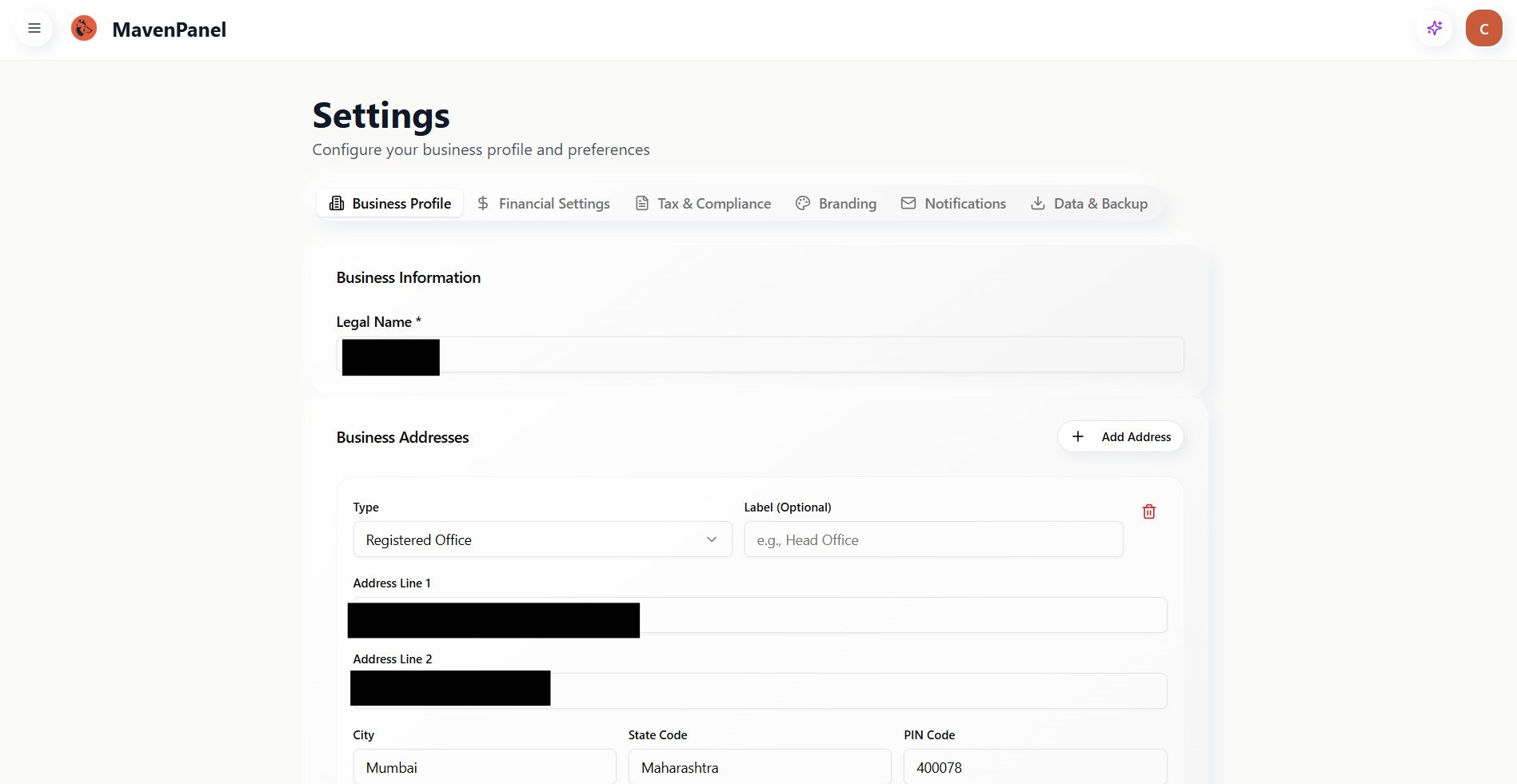Click the Address Line 1 label
1517x784 pixels.
[x=392, y=583]
